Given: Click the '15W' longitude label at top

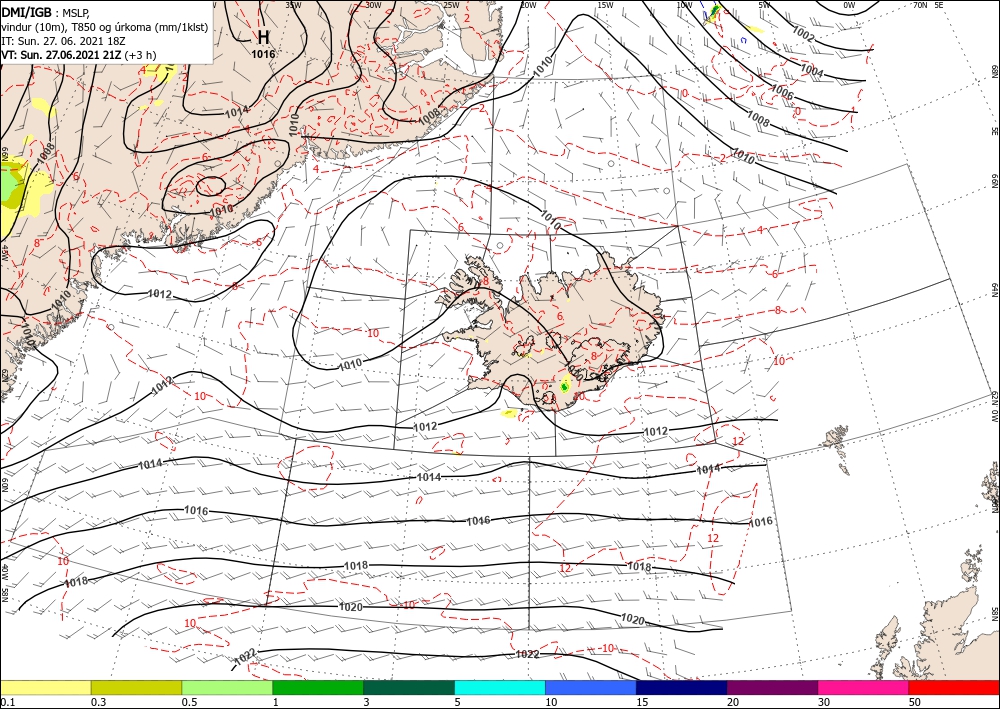Looking at the screenshot, I should [x=605, y=5].
